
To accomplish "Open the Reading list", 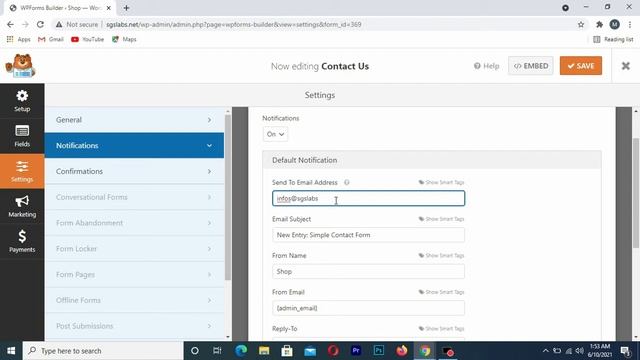I will pyautogui.click(x=613, y=39).
